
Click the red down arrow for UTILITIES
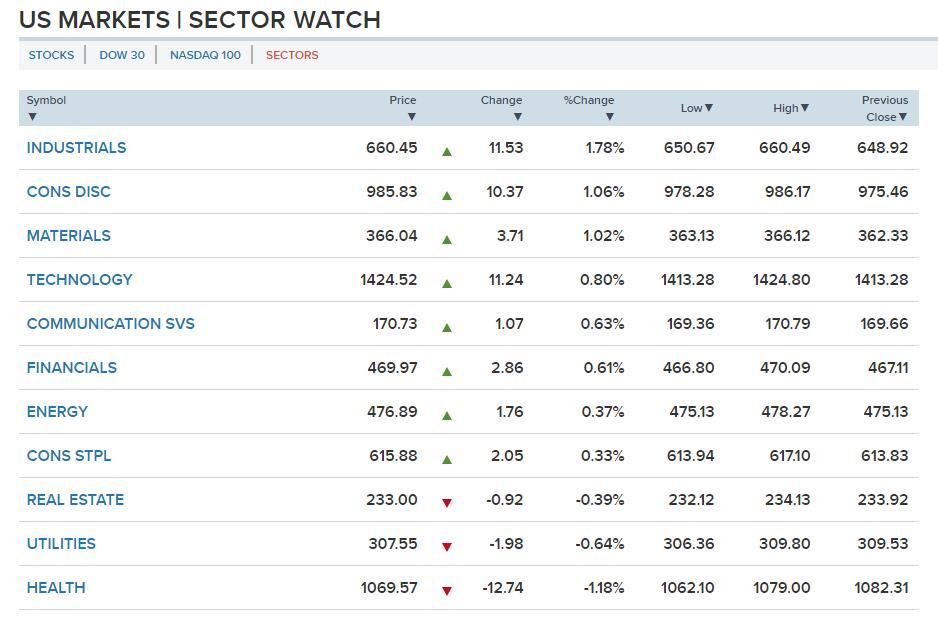447,547
